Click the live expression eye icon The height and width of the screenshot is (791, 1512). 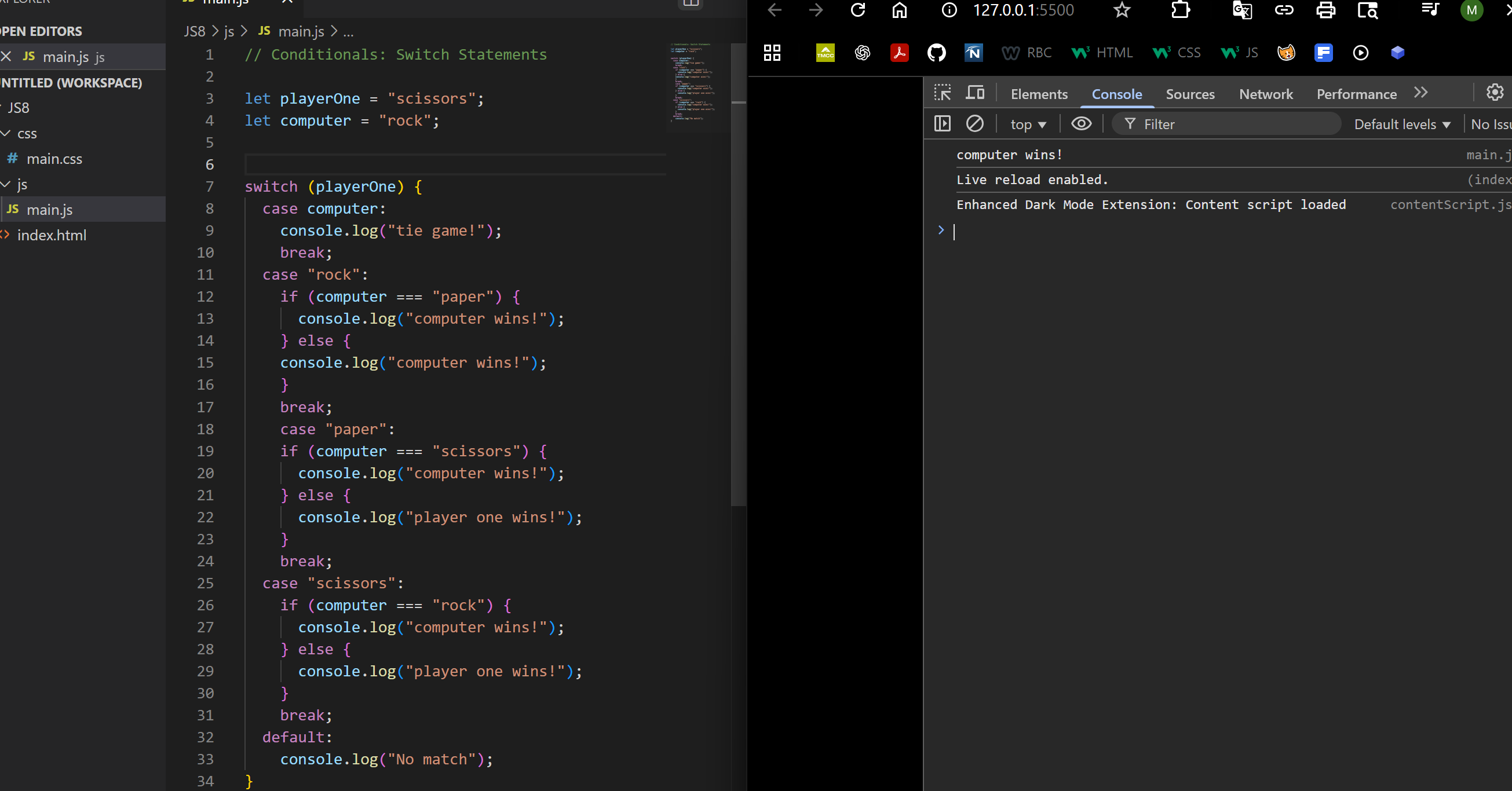tap(1081, 124)
